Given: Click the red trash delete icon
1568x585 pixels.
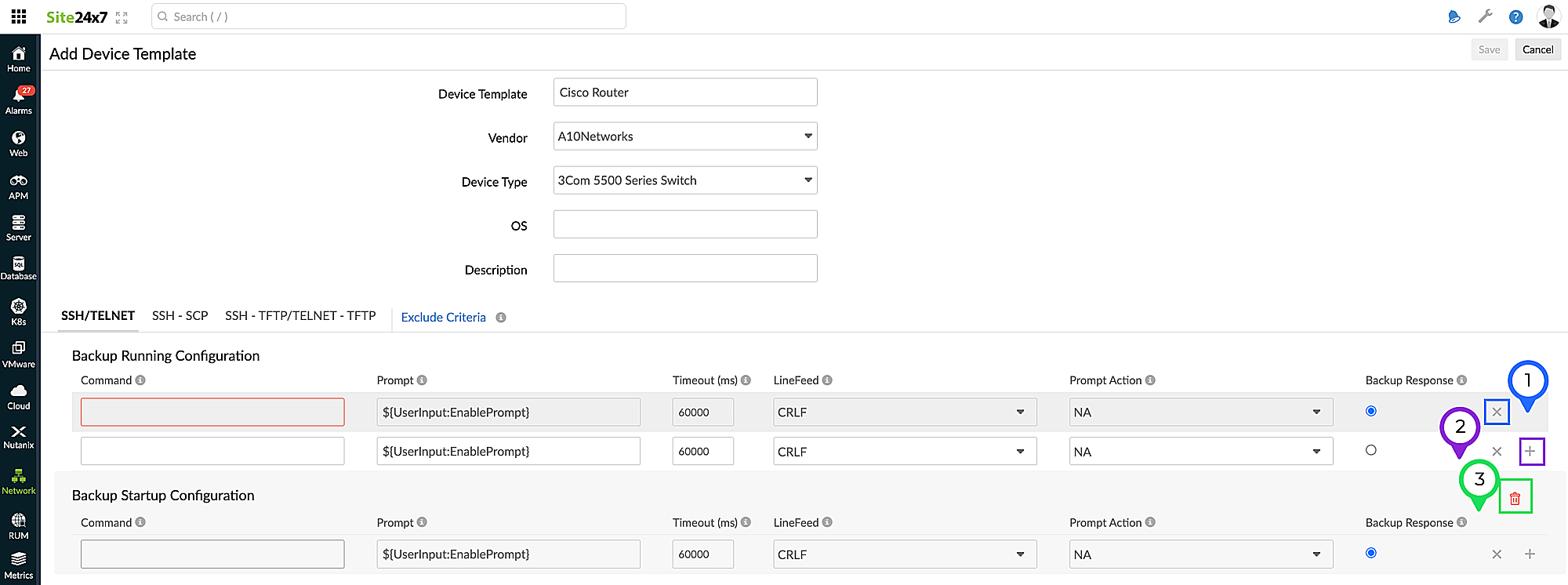Looking at the screenshot, I should pos(1515,498).
